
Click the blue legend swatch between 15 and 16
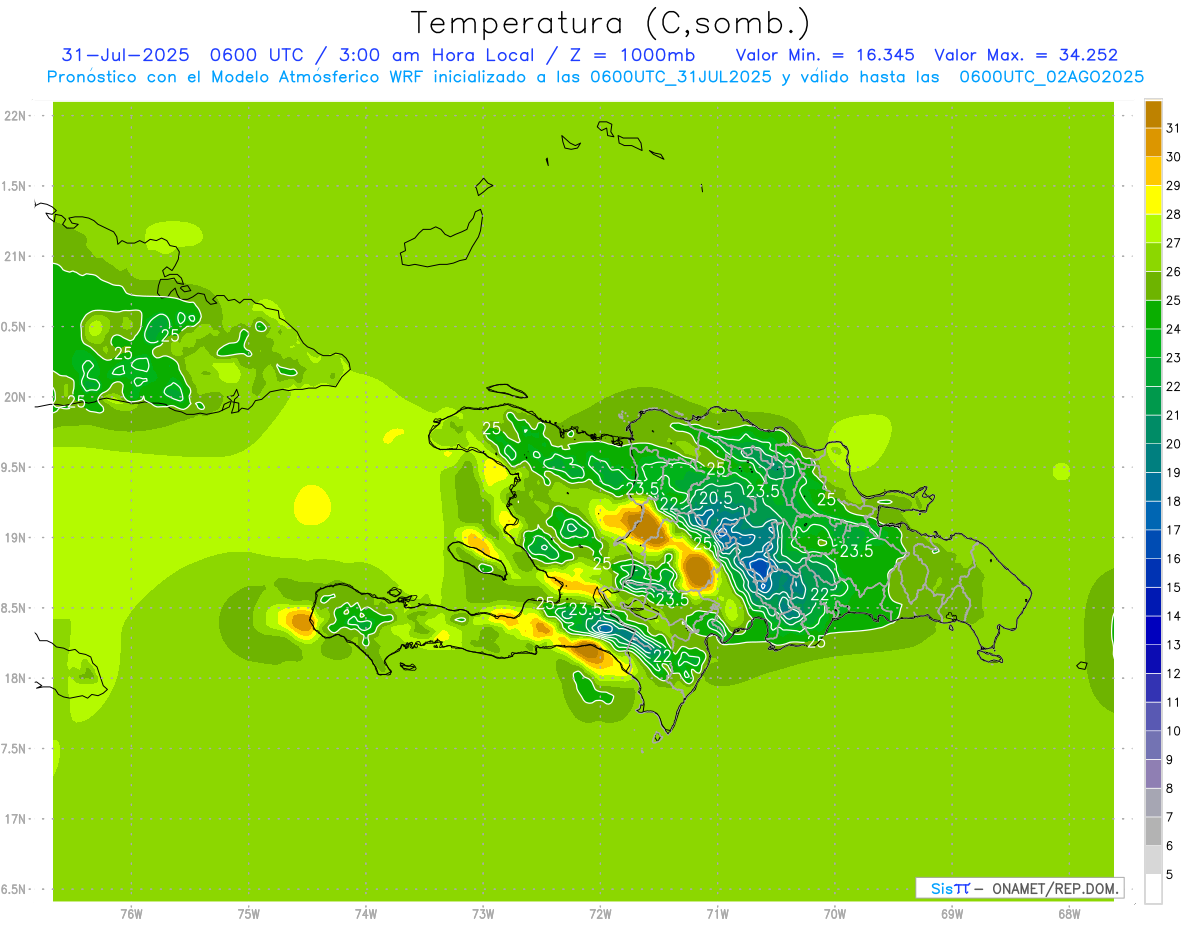click(1153, 574)
